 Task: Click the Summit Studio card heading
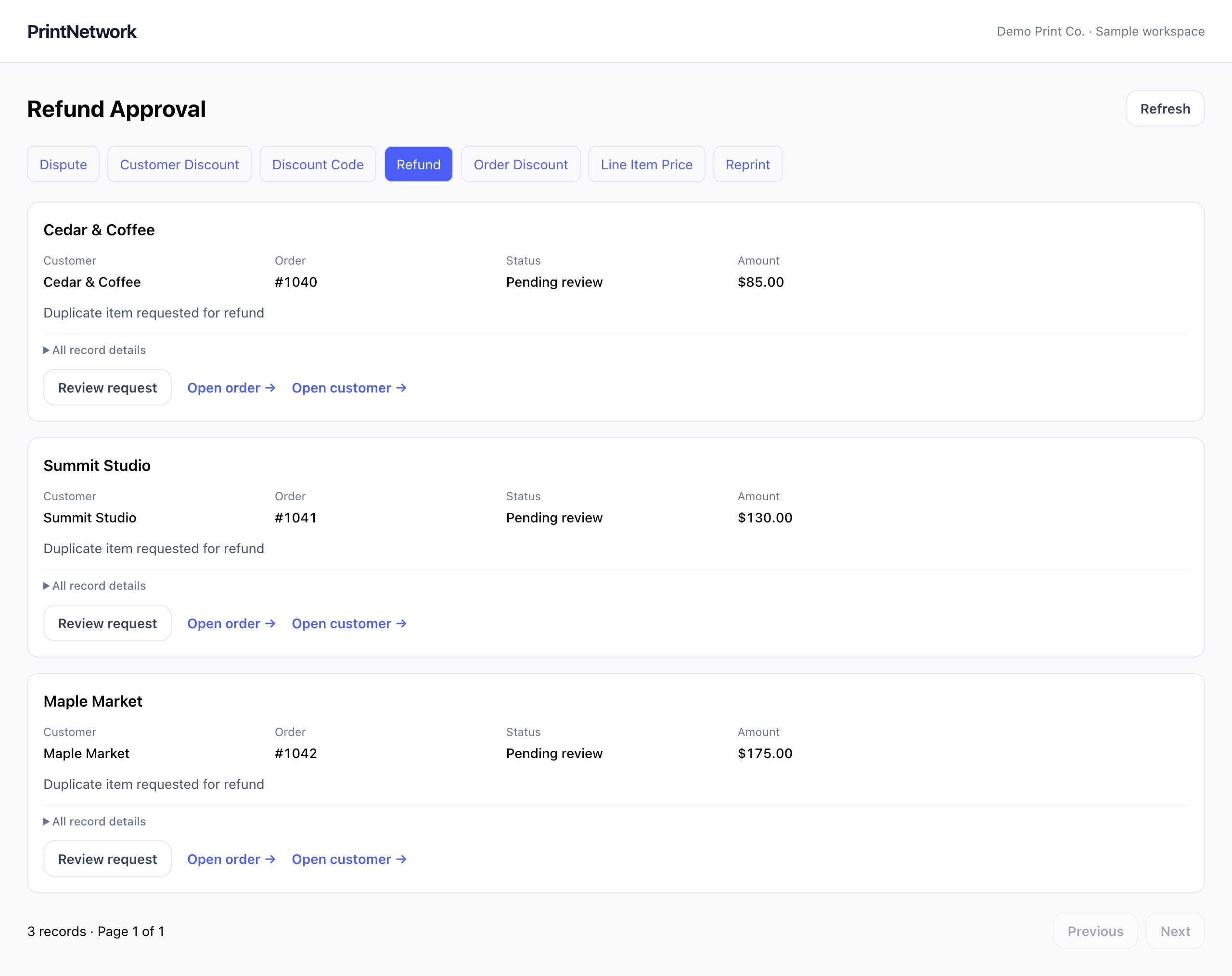[97, 466]
